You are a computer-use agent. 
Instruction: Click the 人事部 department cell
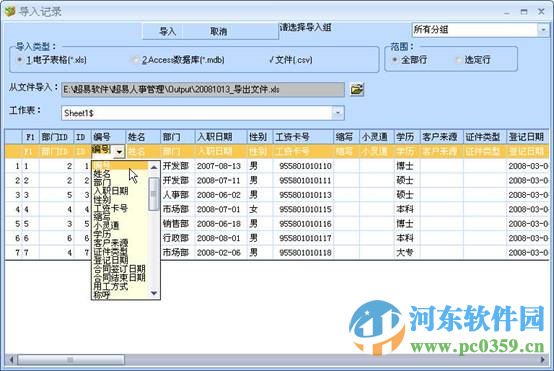pos(178,195)
